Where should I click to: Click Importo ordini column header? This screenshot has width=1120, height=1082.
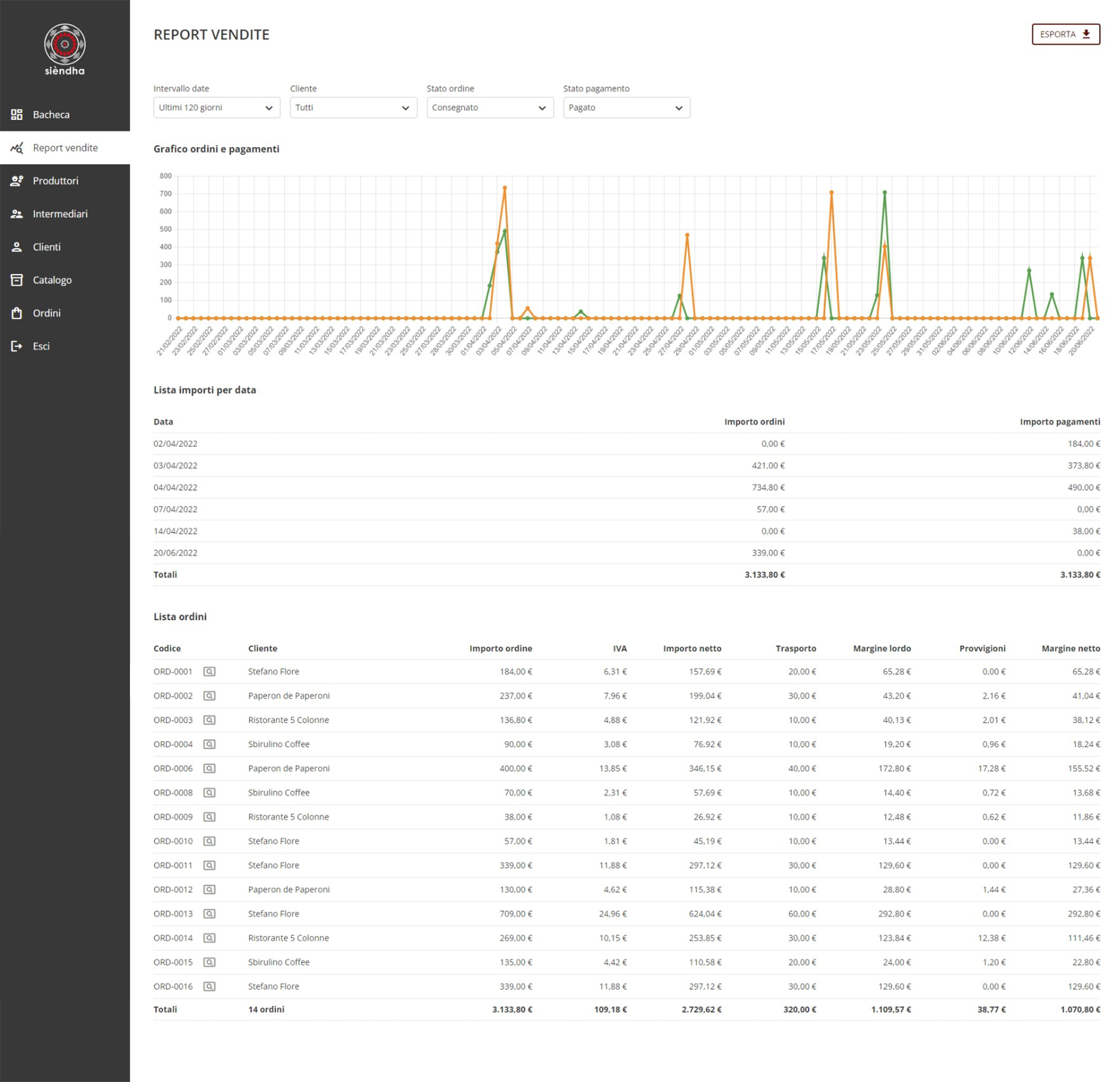tap(754, 422)
